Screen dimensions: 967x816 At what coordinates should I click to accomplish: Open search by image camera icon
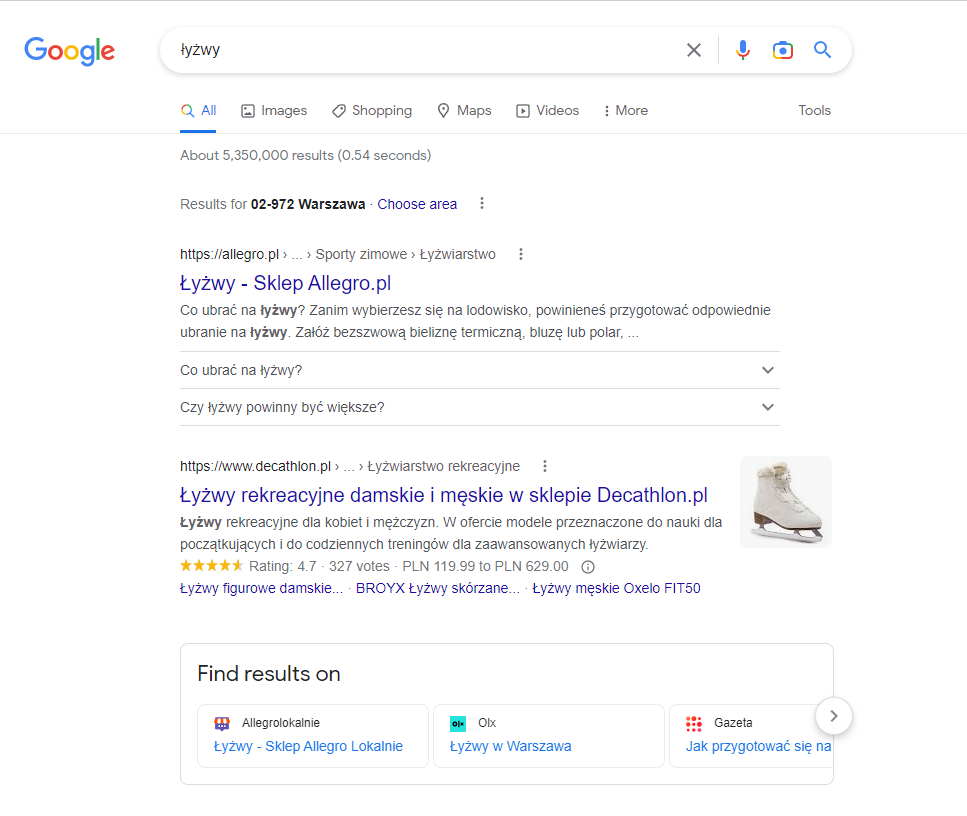pos(783,50)
